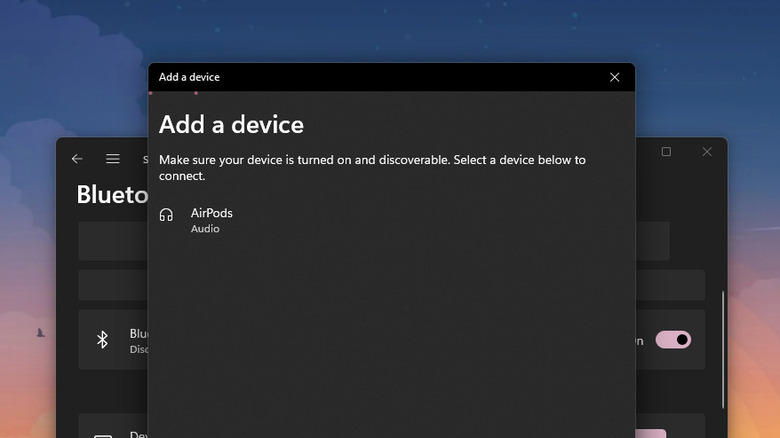Screen dimensions: 780x438
Task: Turn off the Bluetooth toggle switch
Action: click(673, 340)
